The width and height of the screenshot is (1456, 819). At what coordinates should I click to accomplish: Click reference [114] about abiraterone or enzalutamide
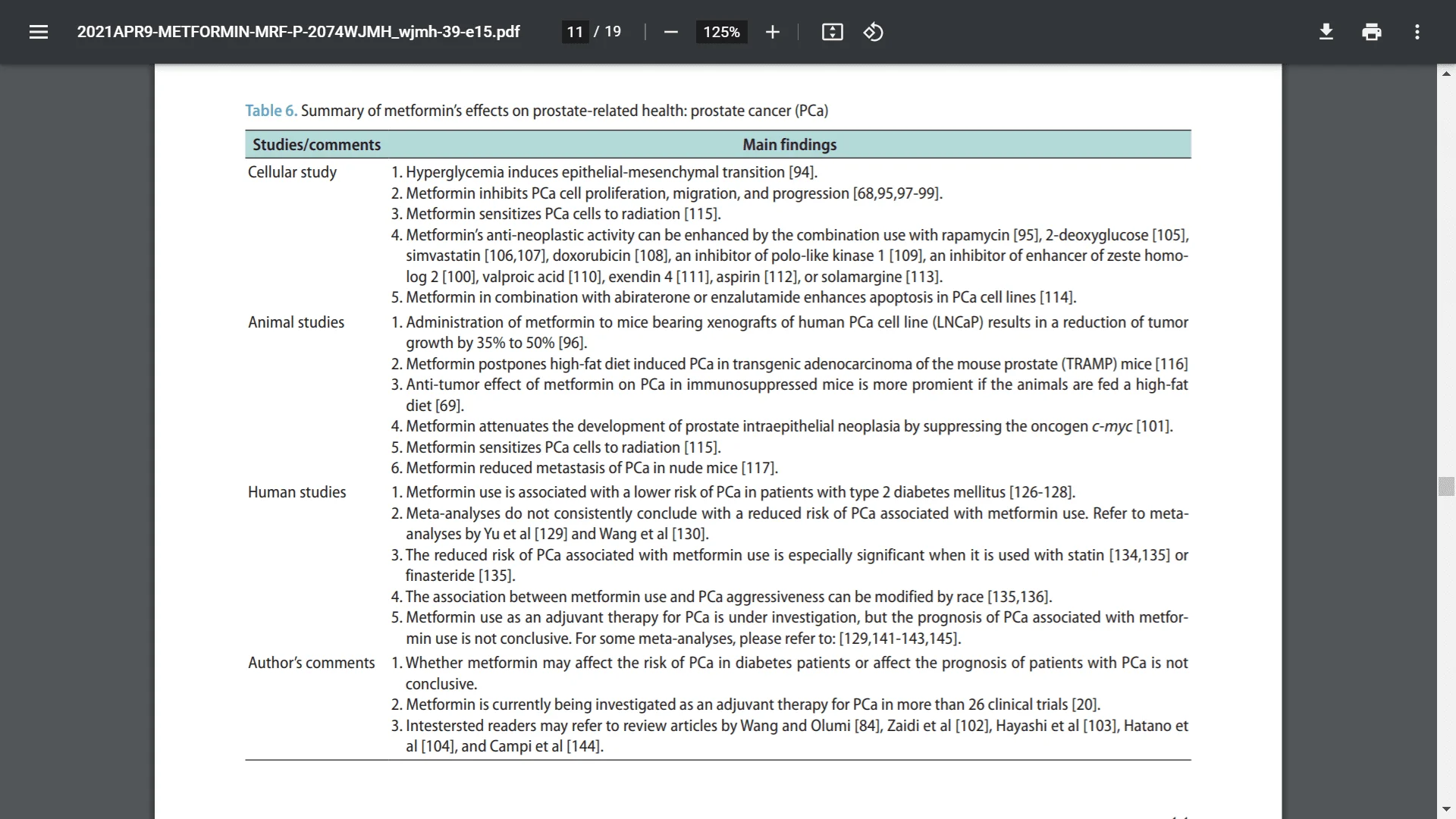[1058, 297]
